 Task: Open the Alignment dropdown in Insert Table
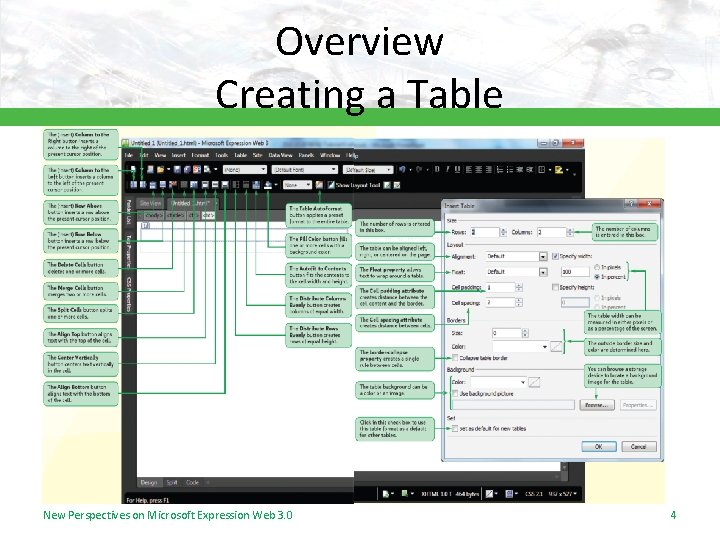[516, 256]
